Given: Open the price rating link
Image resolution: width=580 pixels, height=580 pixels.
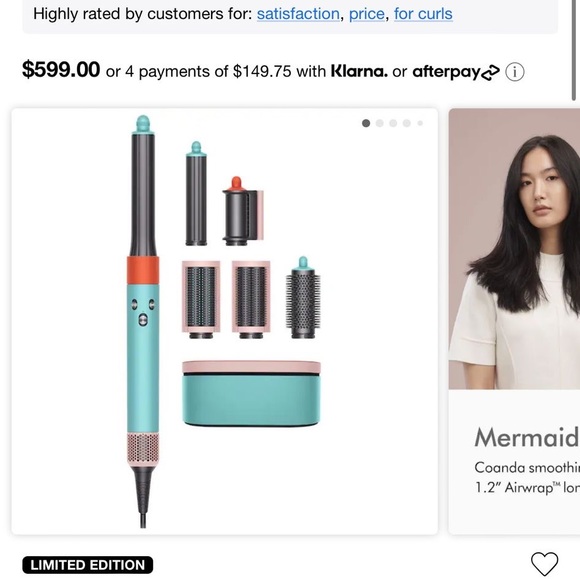Looking at the screenshot, I should (367, 14).
